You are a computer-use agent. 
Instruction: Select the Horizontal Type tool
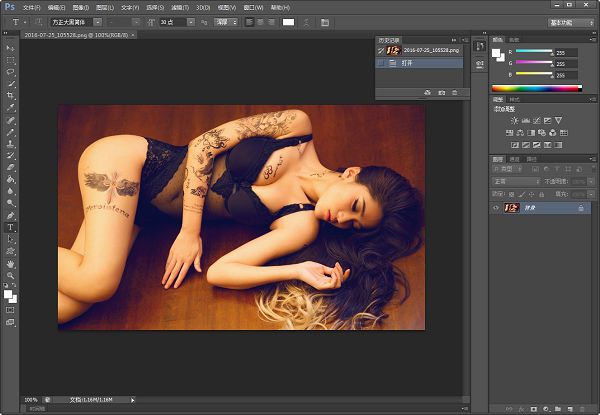tap(10, 227)
